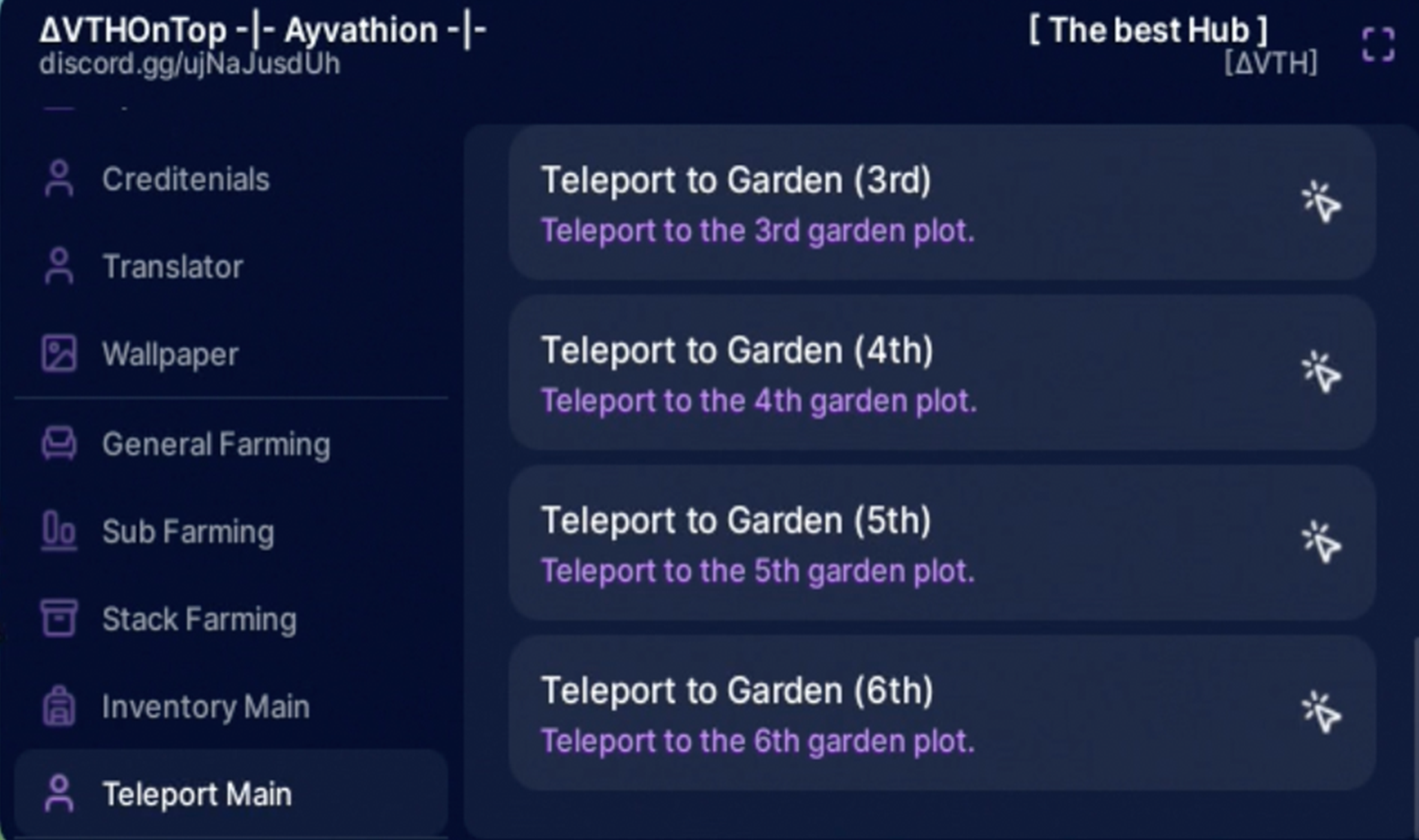Click the Creditenials person icon
Screen dimensions: 1419x840
[59, 178]
